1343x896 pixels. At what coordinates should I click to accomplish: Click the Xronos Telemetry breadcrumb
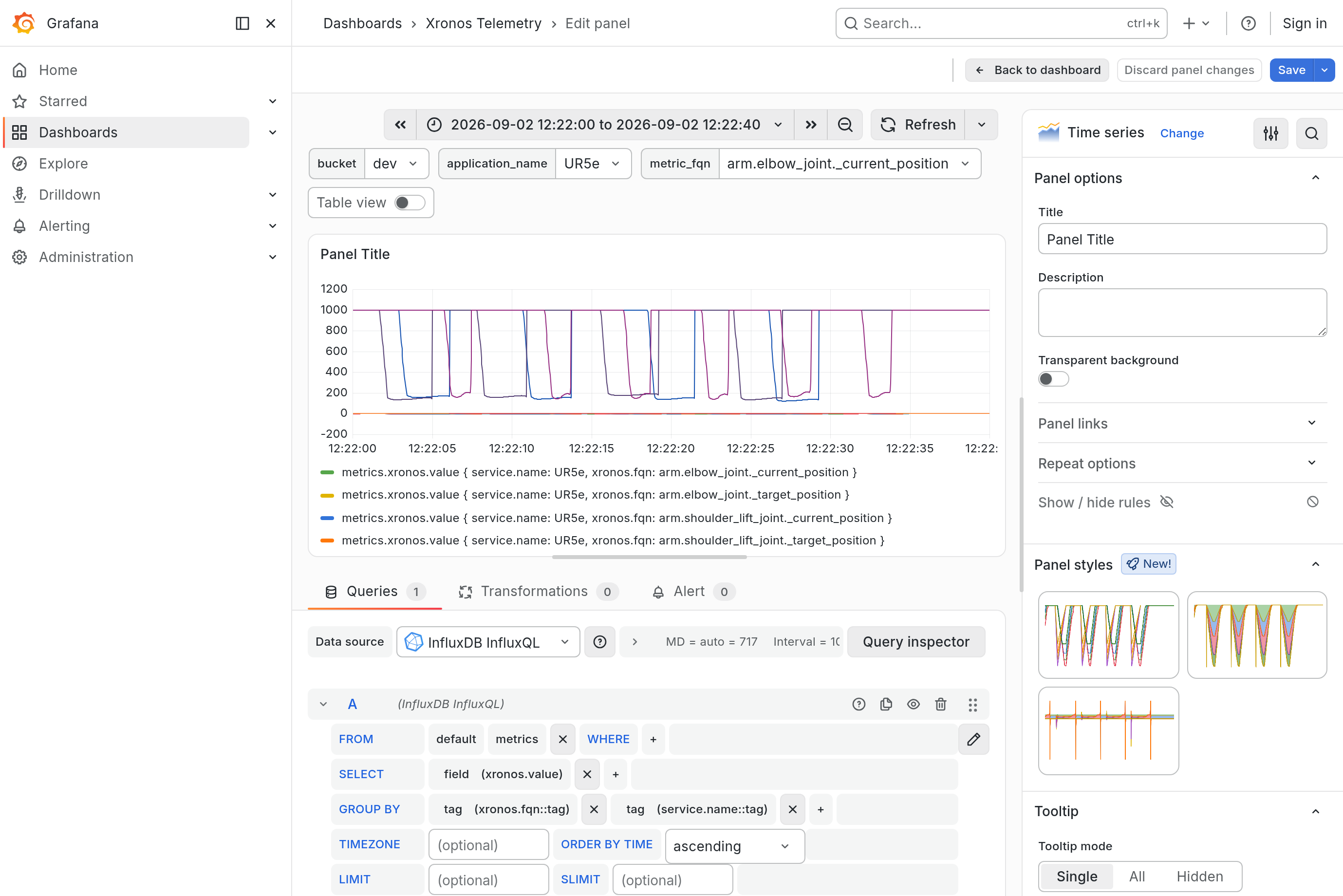pos(483,23)
